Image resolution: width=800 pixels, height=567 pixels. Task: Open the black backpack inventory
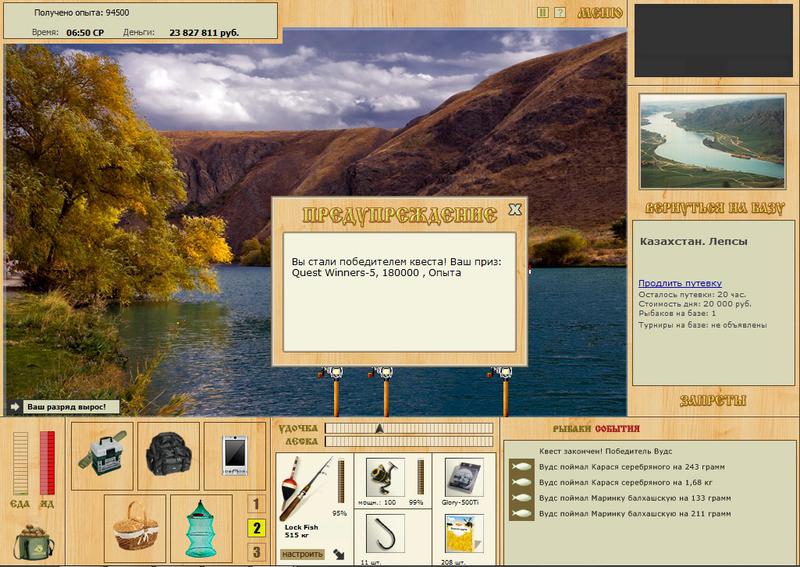(168, 456)
